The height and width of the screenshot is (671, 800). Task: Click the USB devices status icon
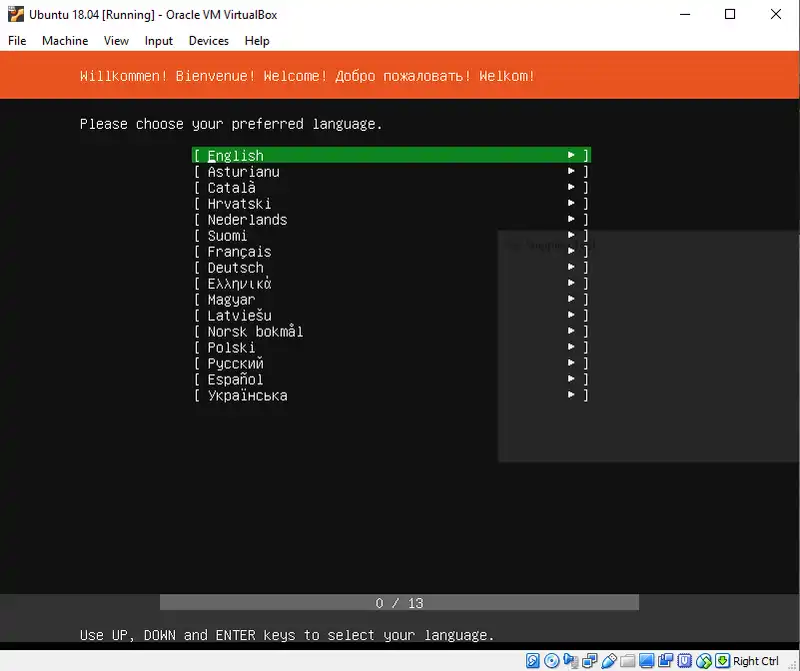[x=608, y=661]
